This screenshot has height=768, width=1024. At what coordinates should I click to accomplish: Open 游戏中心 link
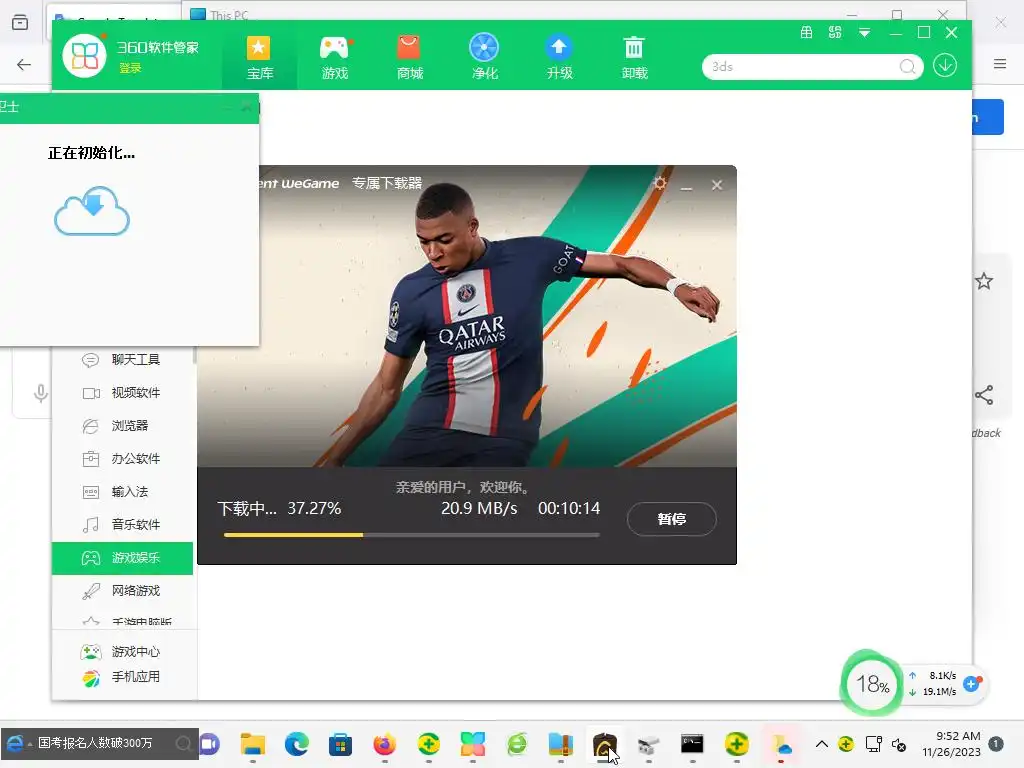click(121, 652)
